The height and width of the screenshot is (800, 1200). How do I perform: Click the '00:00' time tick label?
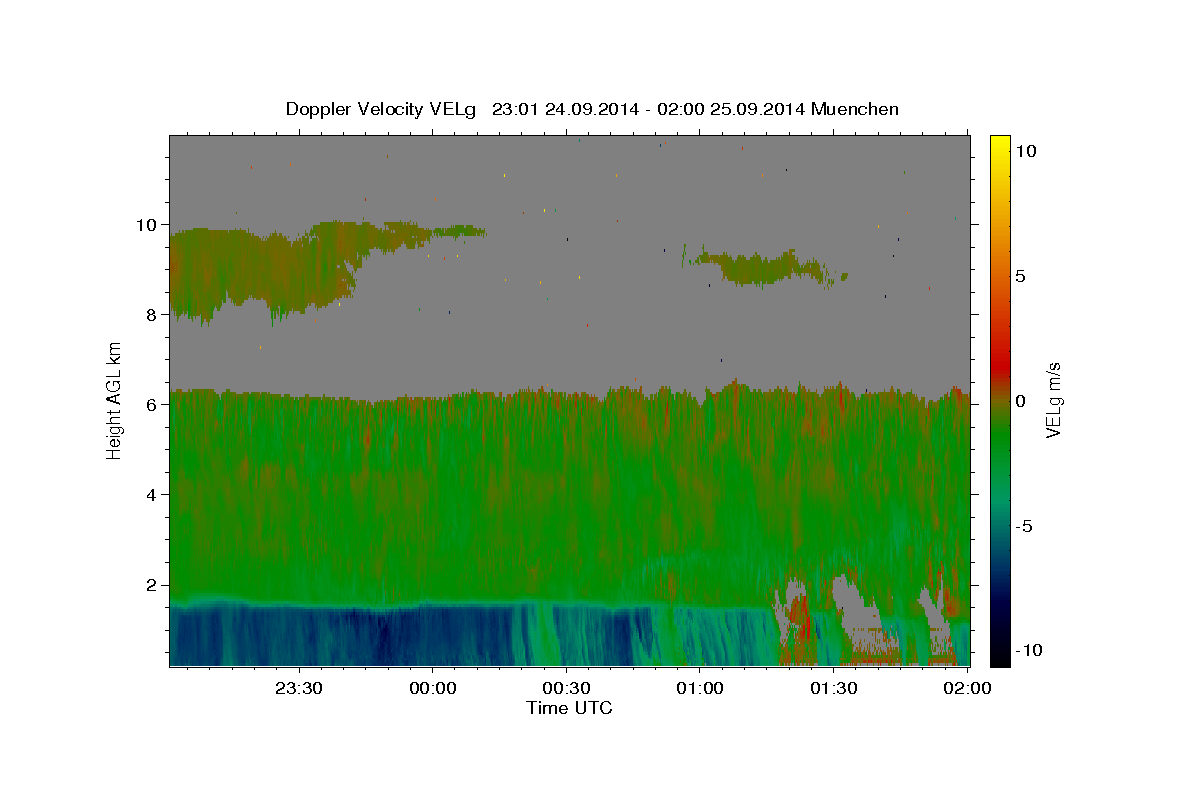[x=432, y=688]
